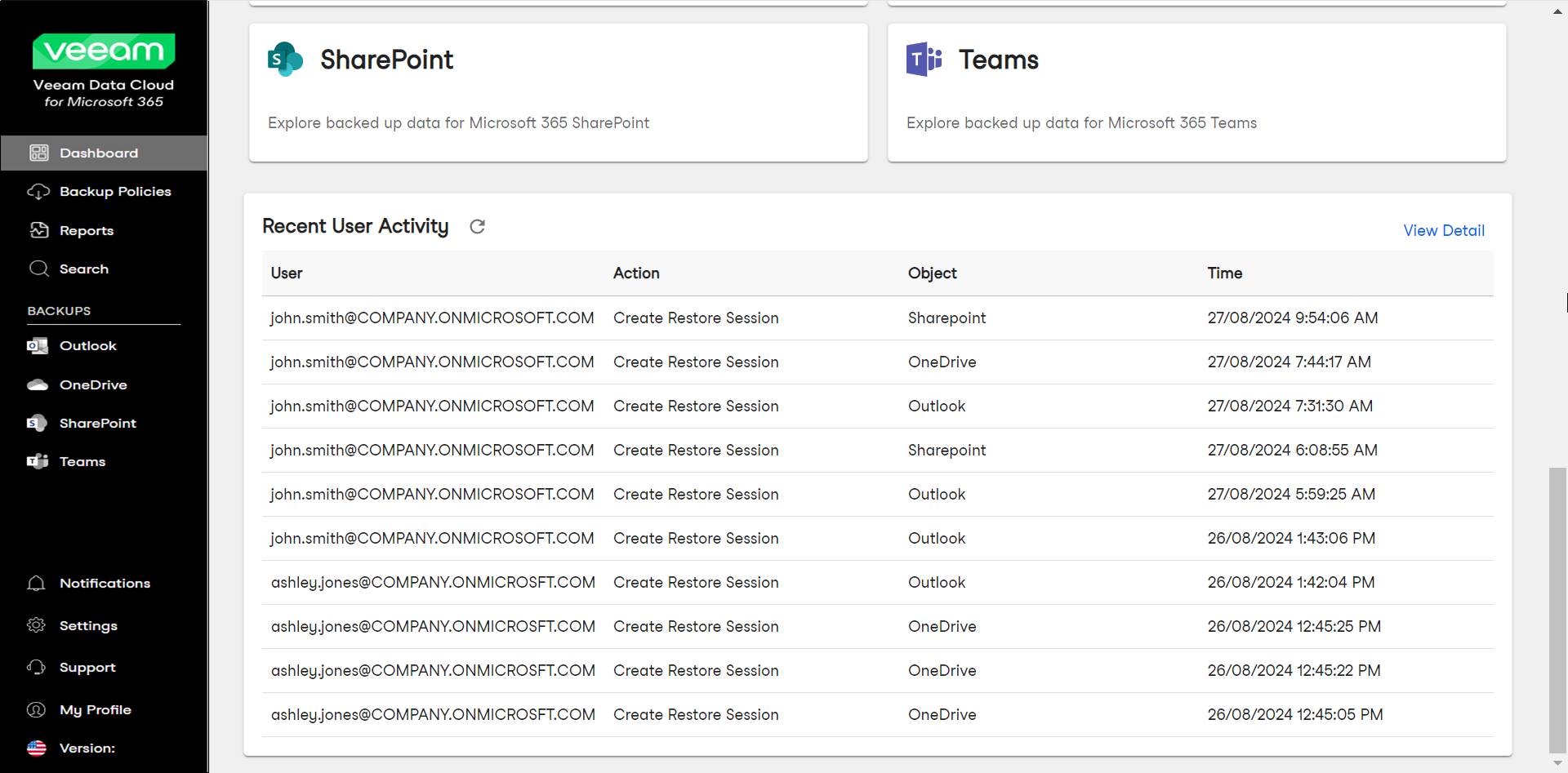Click SharePoint card description text

458,122
